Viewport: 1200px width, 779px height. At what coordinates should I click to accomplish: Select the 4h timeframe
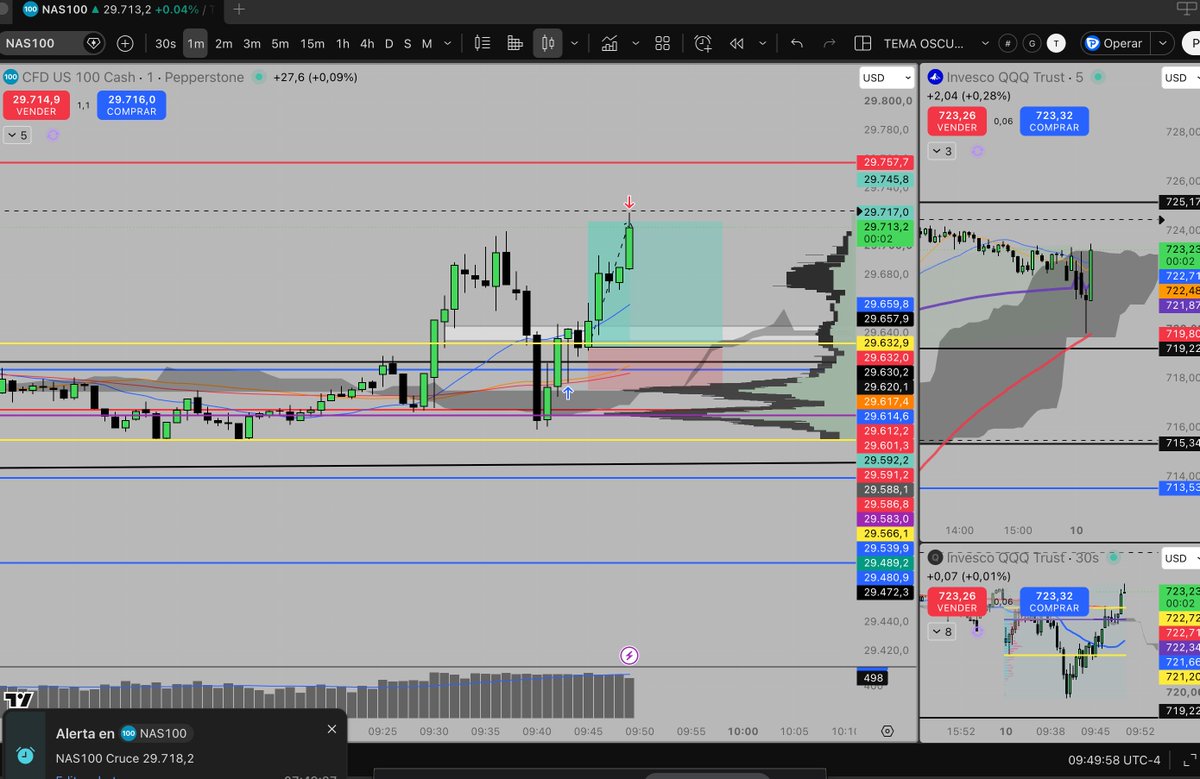click(367, 43)
